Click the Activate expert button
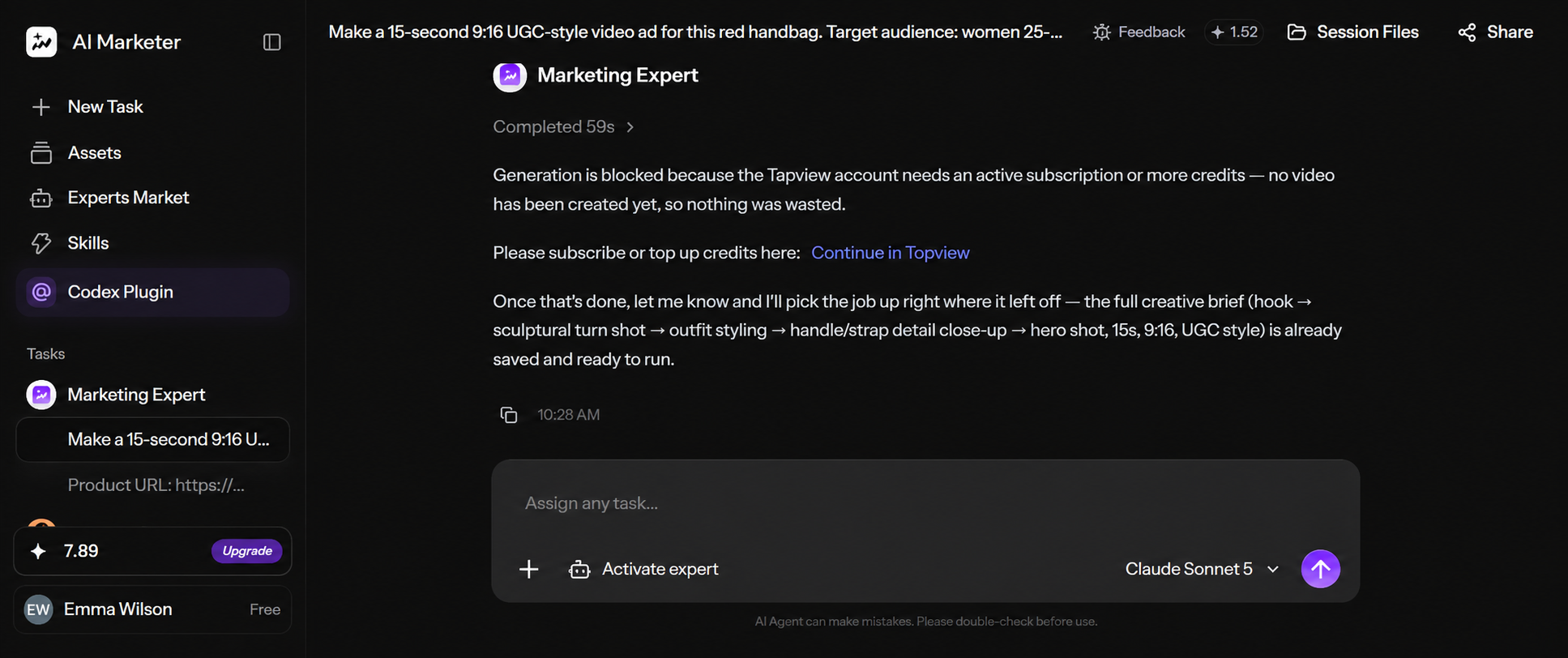Viewport: 1568px width, 658px height. click(x=643, y=570)
